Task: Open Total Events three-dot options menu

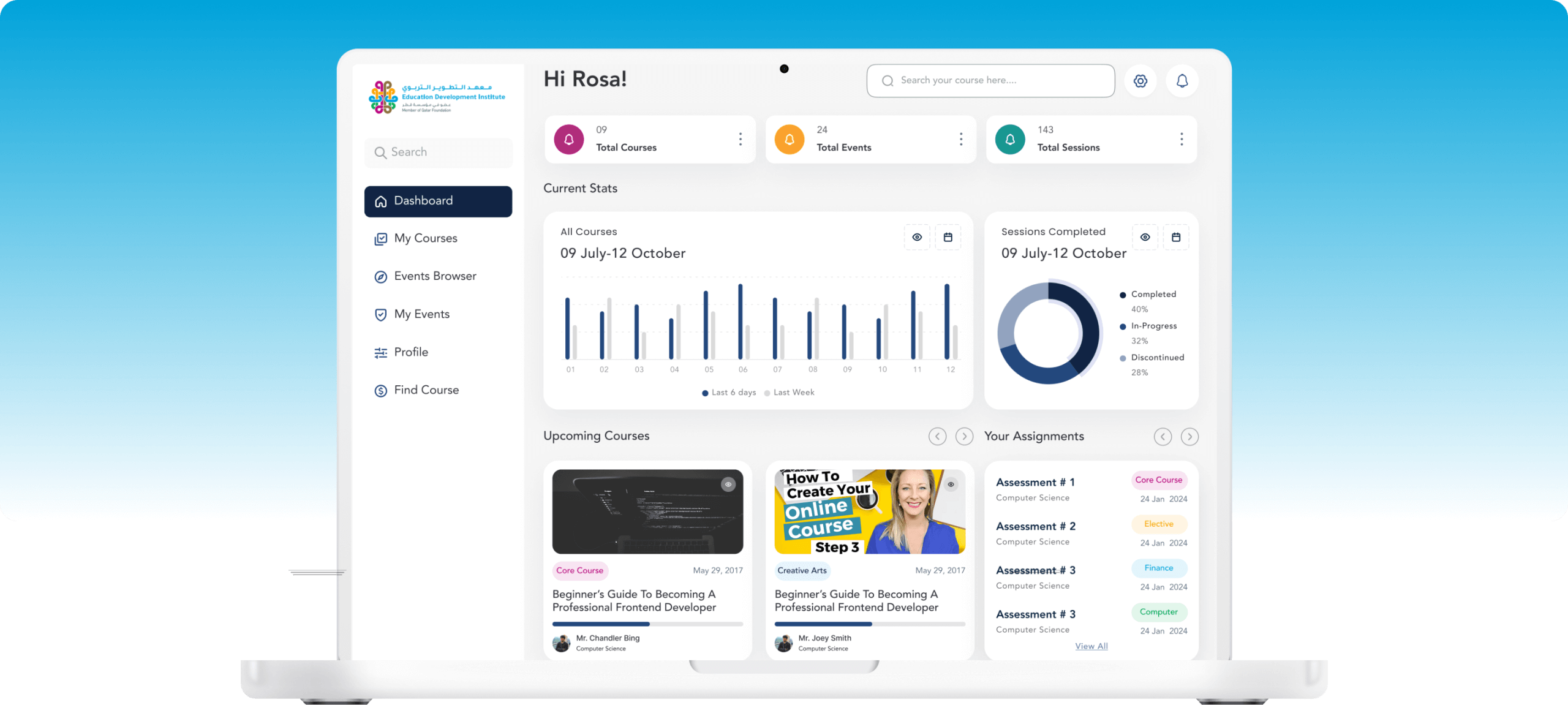Action: (x=960, y=139)
